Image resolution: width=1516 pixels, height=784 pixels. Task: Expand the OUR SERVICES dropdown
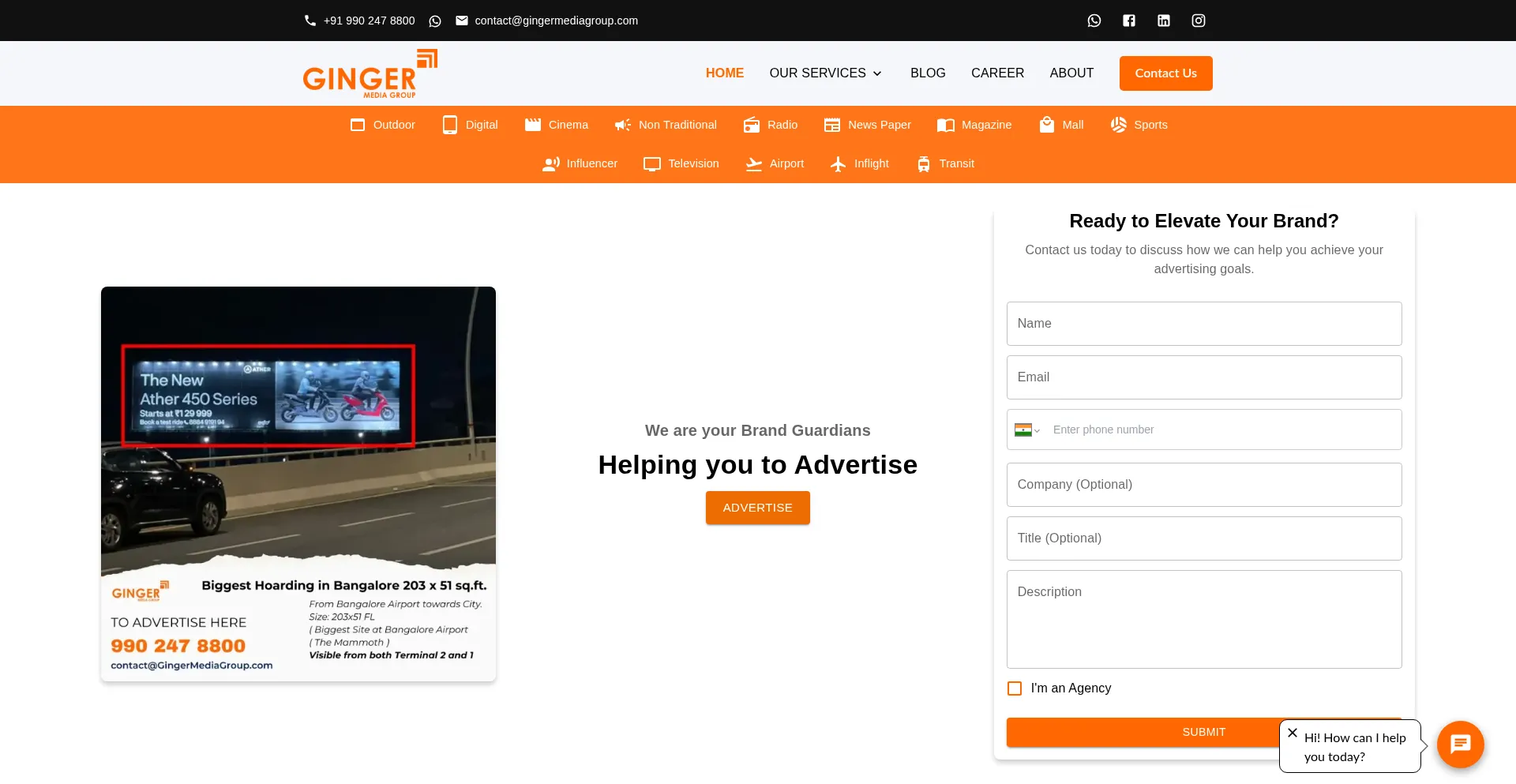pos(825,73)
